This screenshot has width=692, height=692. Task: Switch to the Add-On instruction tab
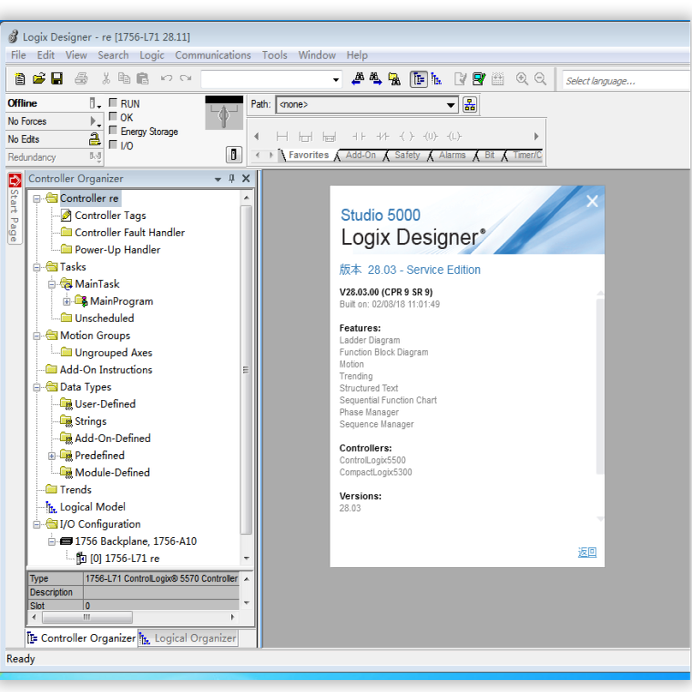click(x=360, y=155)
